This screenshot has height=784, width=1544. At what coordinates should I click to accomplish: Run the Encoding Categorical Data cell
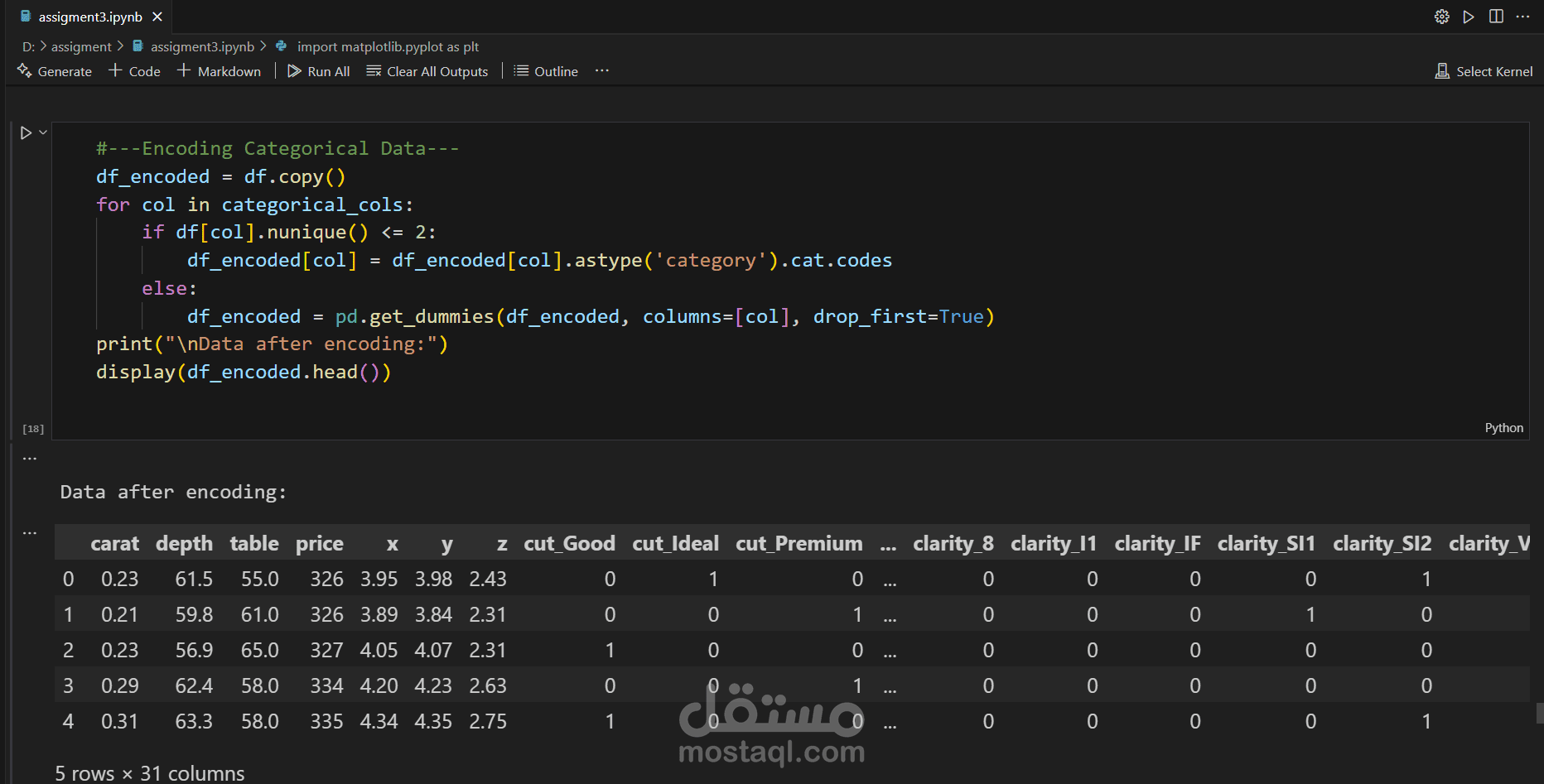pyautogui.click(x=26, y=132)
